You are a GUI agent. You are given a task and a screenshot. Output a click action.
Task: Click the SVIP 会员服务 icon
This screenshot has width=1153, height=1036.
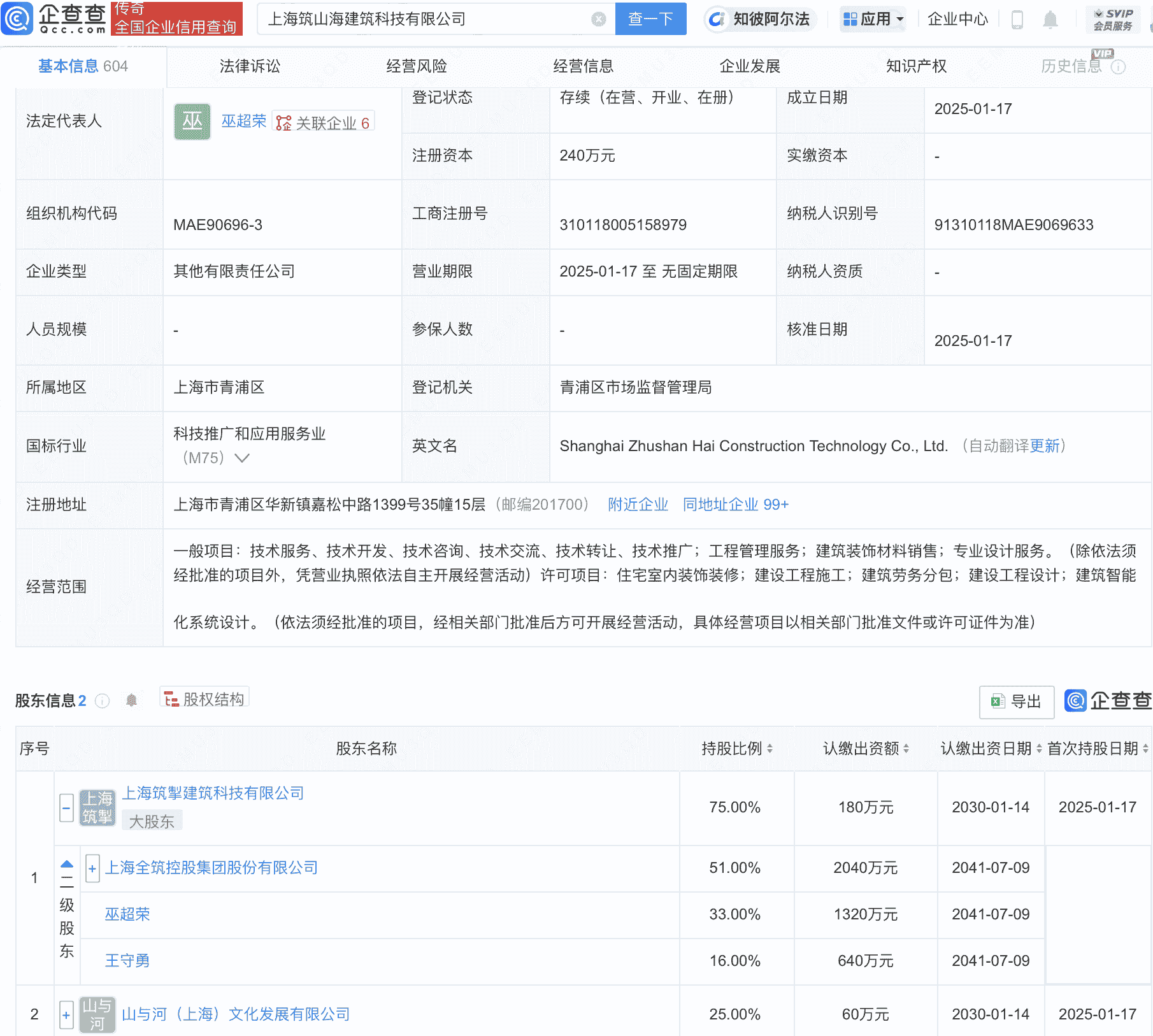click(1114, 19)
